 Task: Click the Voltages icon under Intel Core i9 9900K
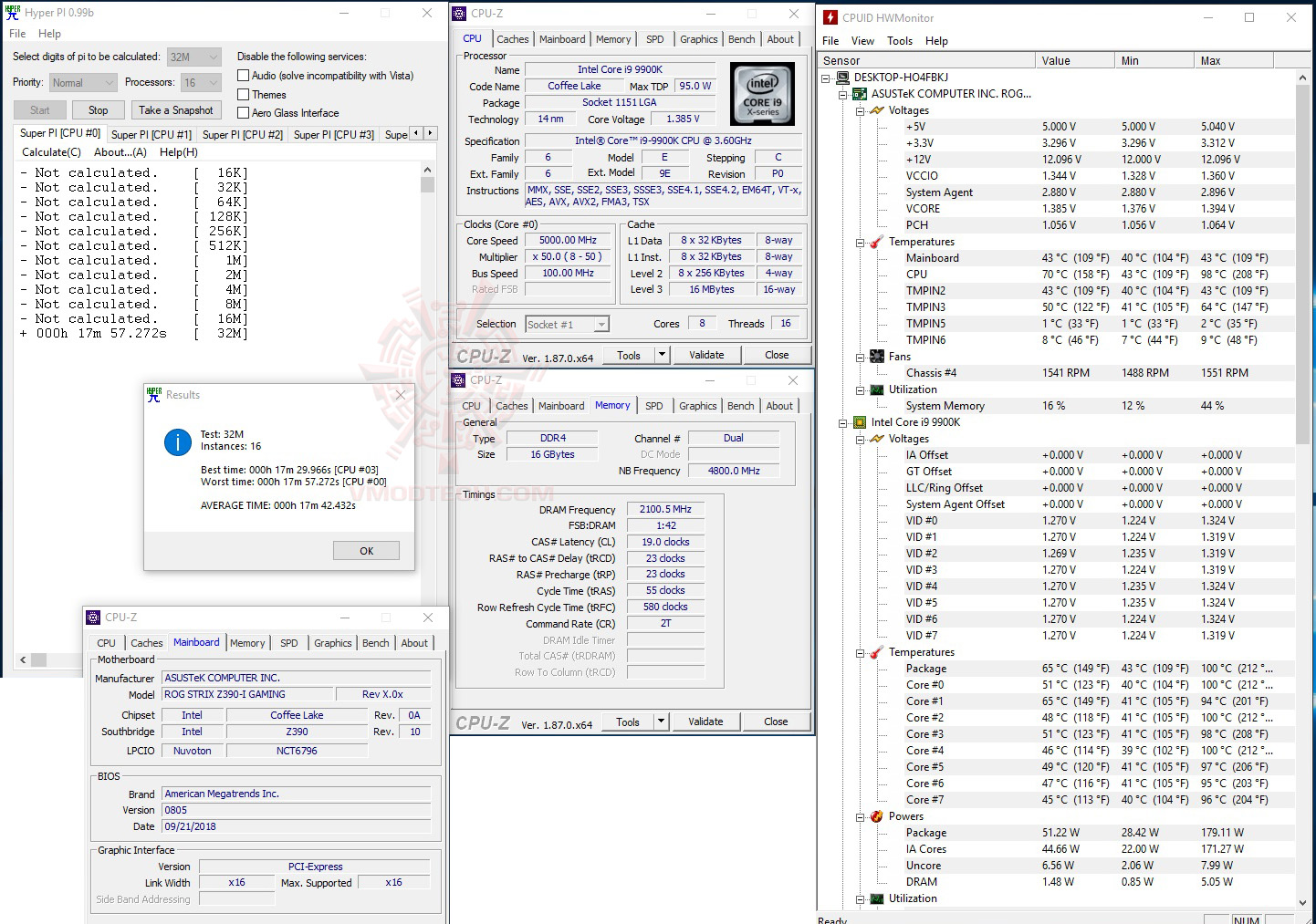click(x=877, y=439)
